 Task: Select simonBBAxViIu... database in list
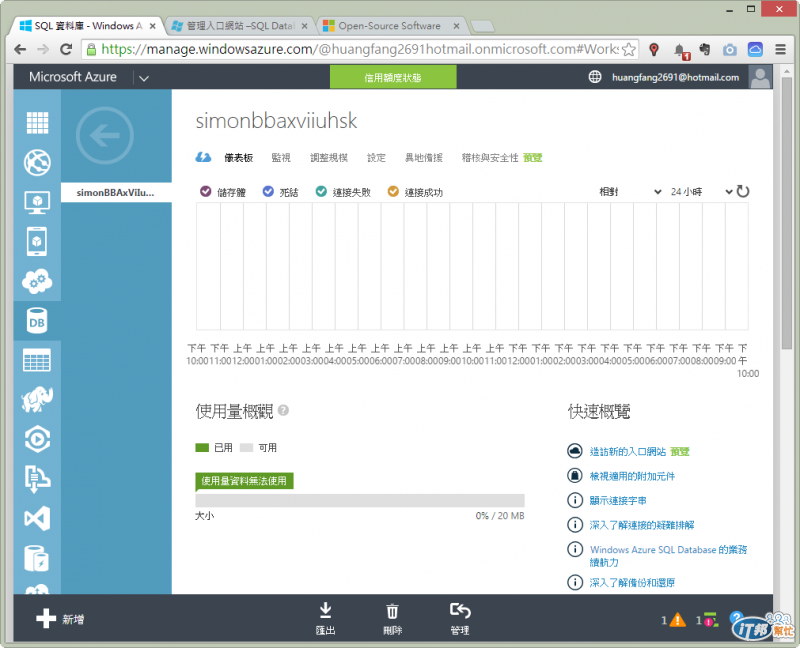point(116,192)
